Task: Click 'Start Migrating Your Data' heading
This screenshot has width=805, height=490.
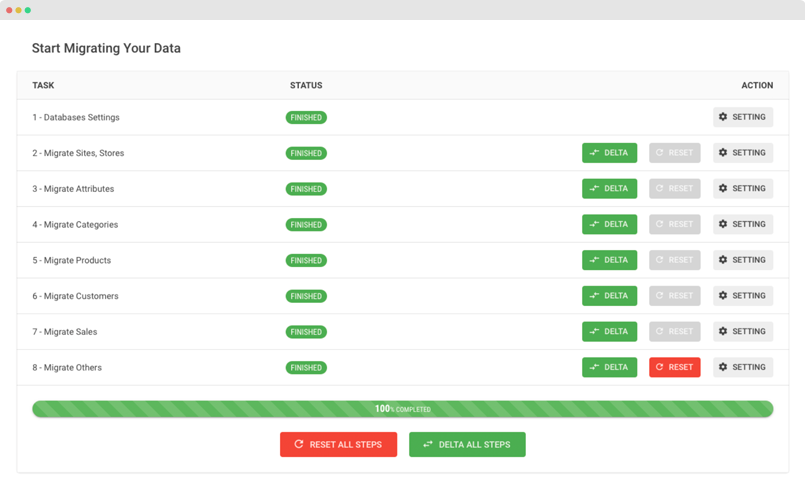Action: 106,48
